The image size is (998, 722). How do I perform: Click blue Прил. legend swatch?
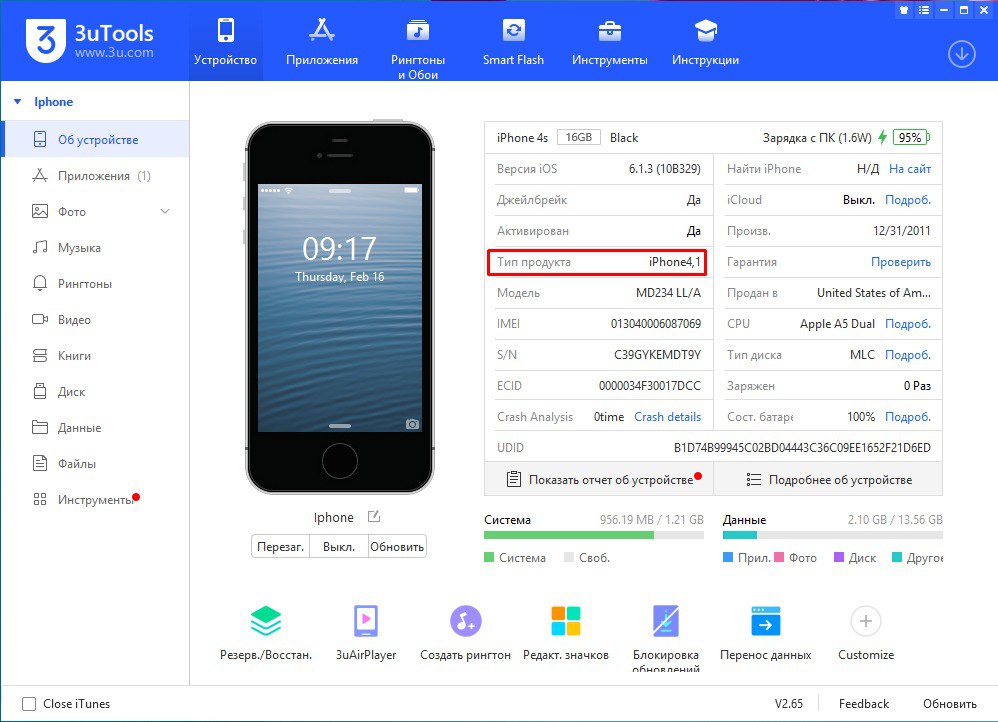point(728,557)
